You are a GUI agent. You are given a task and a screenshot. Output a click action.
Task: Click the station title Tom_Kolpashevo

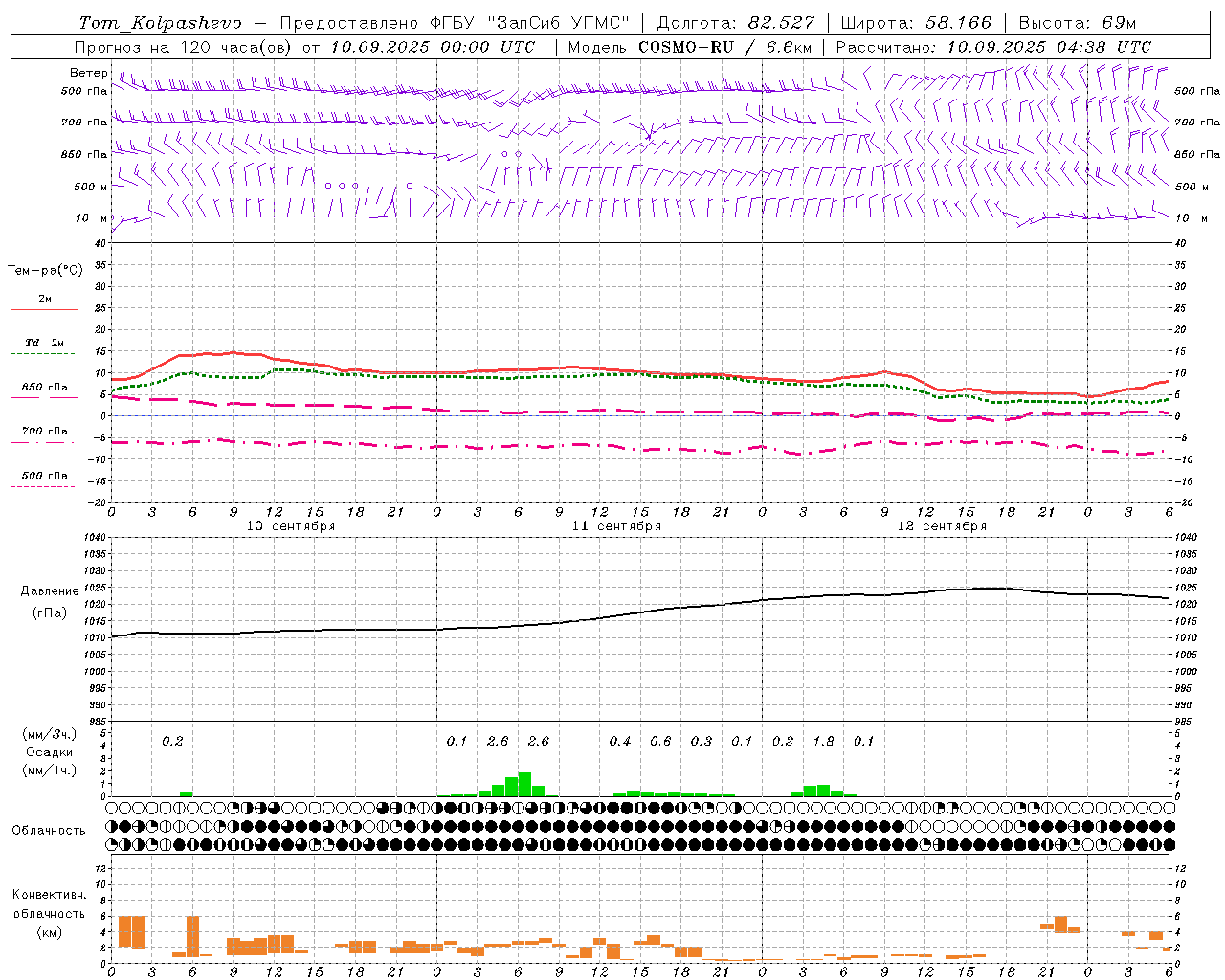[160, 23]
